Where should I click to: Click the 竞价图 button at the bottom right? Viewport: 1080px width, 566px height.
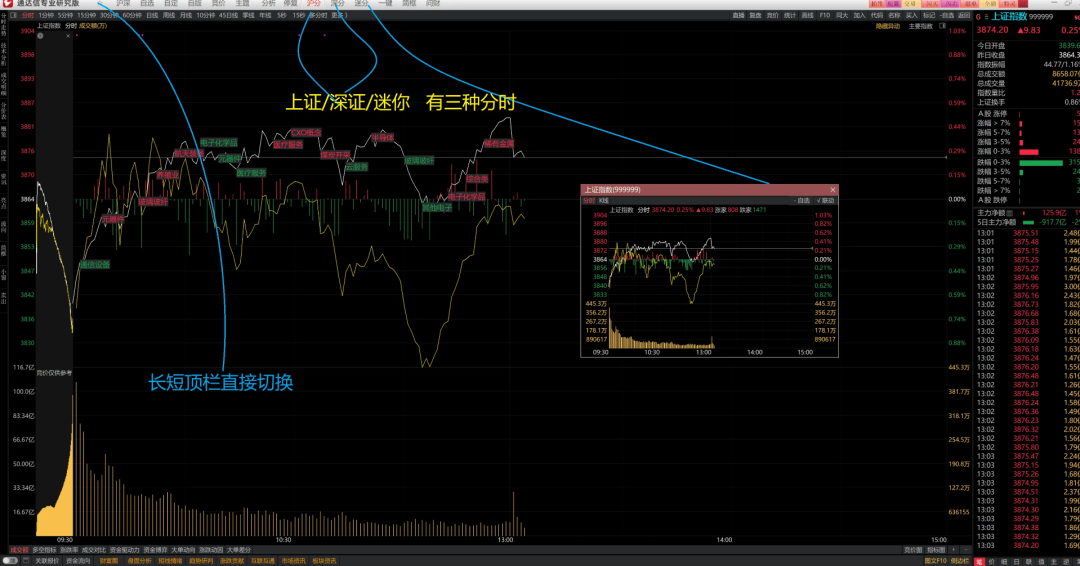coord(913,549)
